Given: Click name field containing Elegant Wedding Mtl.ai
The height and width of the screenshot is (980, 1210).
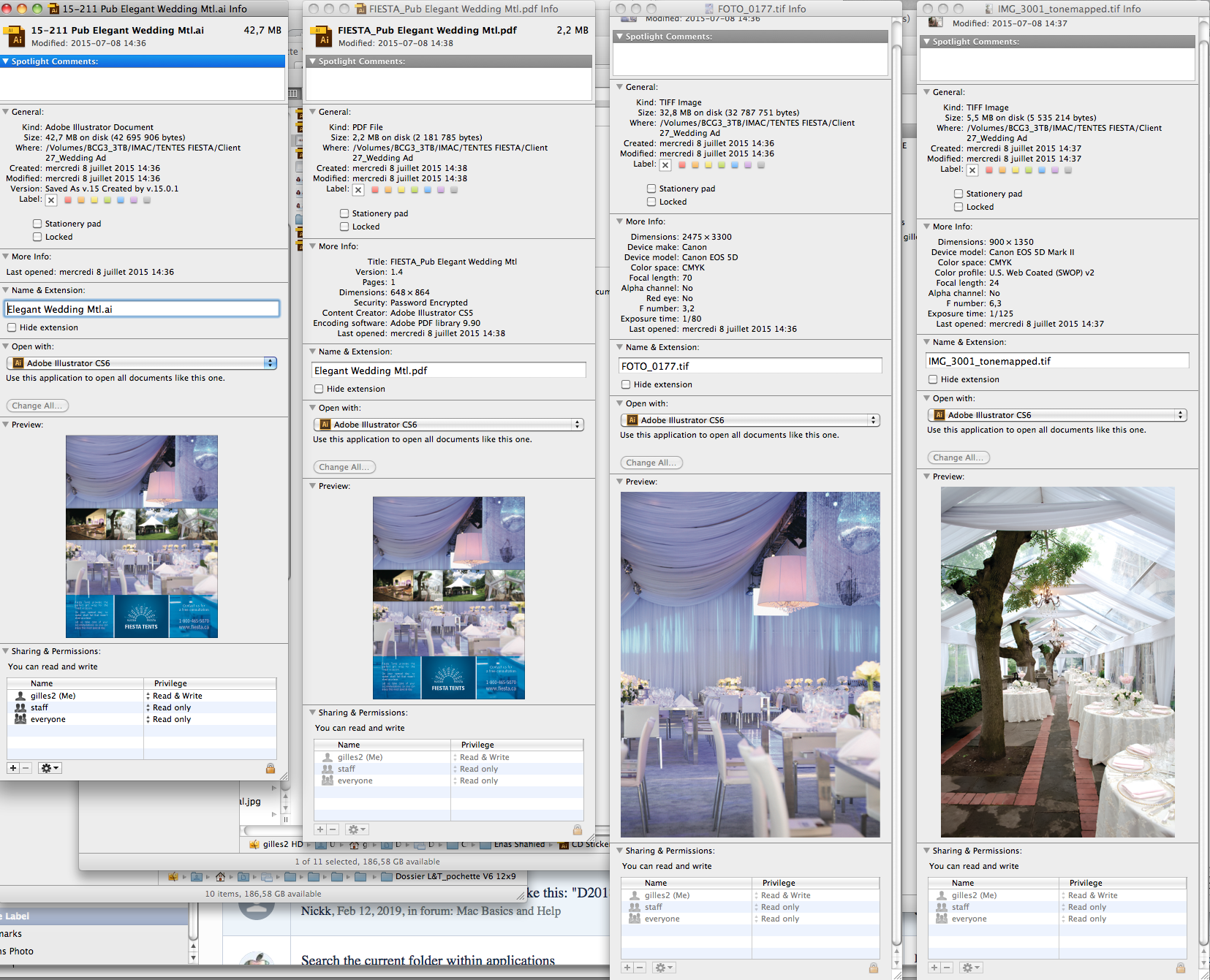Looking at the screenshot, I should (x=142, y=309).
